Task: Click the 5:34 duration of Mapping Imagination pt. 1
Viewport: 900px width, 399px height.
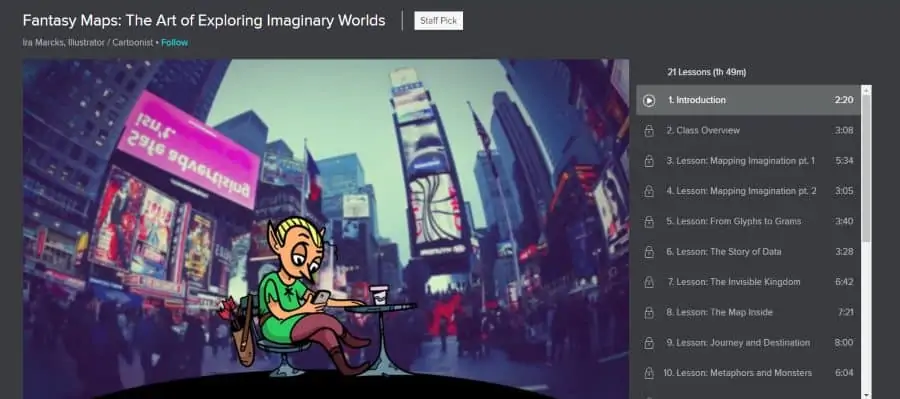Action: [844, 161]
